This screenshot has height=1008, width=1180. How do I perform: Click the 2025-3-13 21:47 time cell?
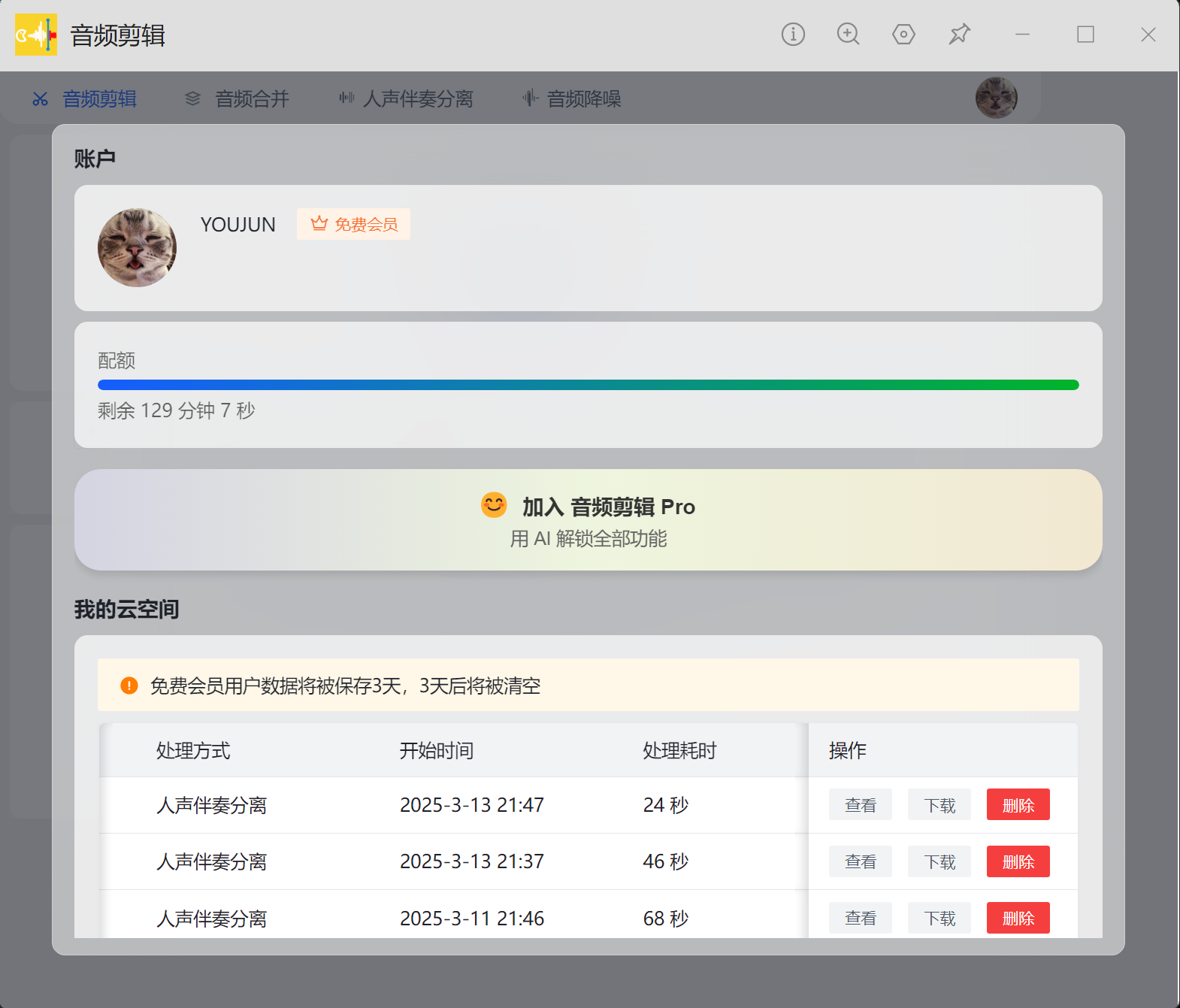point(472,805)
